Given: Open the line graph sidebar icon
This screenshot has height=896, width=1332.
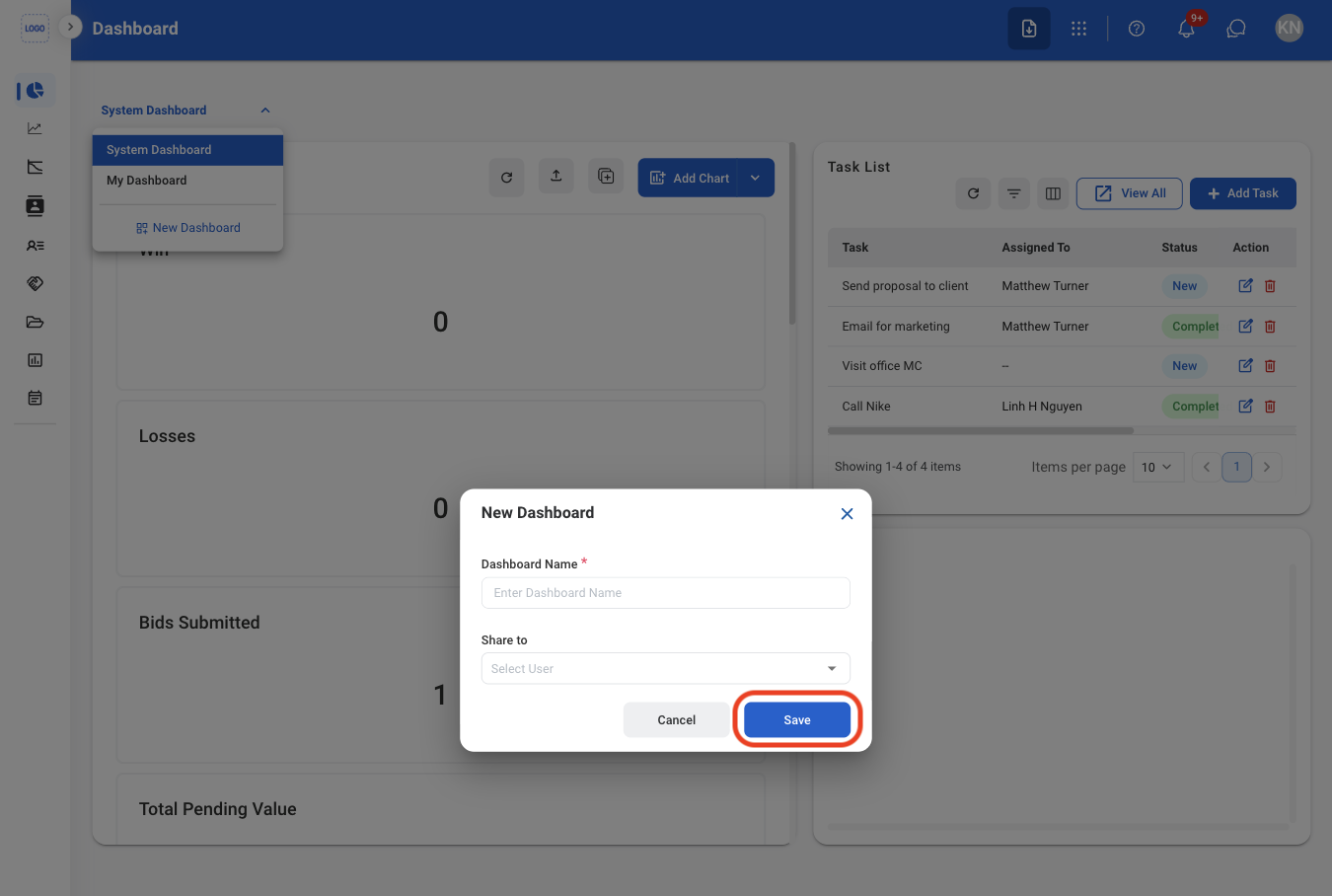Looking at the screenshot, I should click(35, 128).
